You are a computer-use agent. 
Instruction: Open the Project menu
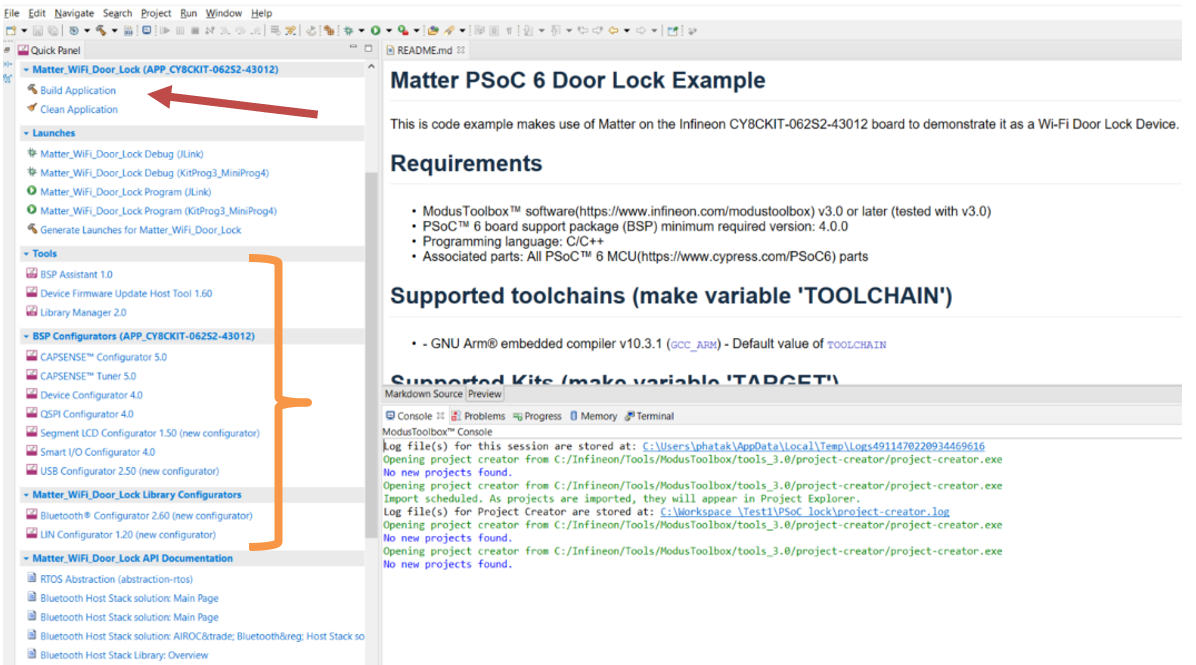156,13
